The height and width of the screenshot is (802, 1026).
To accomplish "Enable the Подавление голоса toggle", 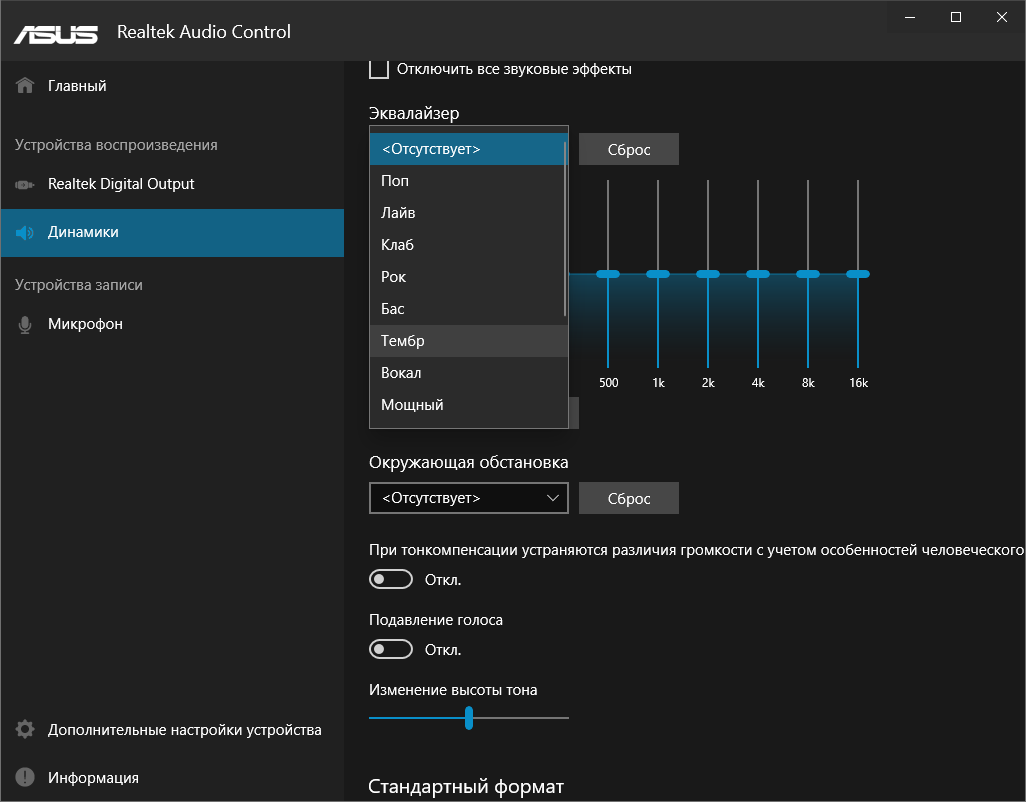I will coord(390,649).
